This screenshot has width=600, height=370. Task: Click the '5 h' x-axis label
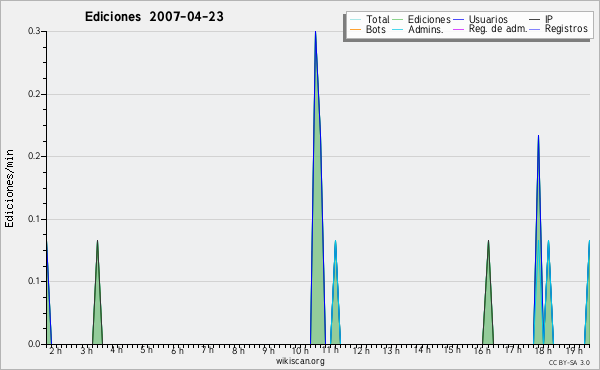[146, 350]
